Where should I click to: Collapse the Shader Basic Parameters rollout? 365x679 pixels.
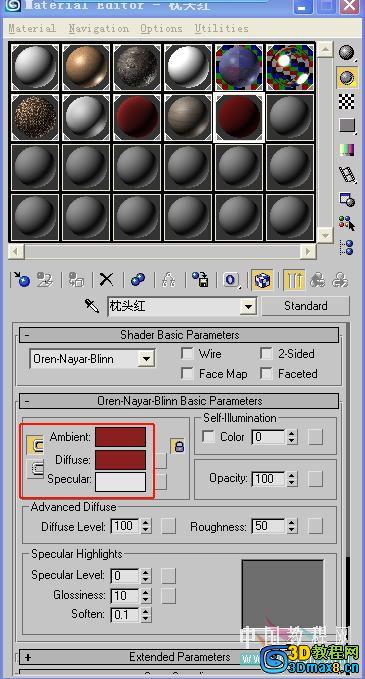(x=179, y=335)
